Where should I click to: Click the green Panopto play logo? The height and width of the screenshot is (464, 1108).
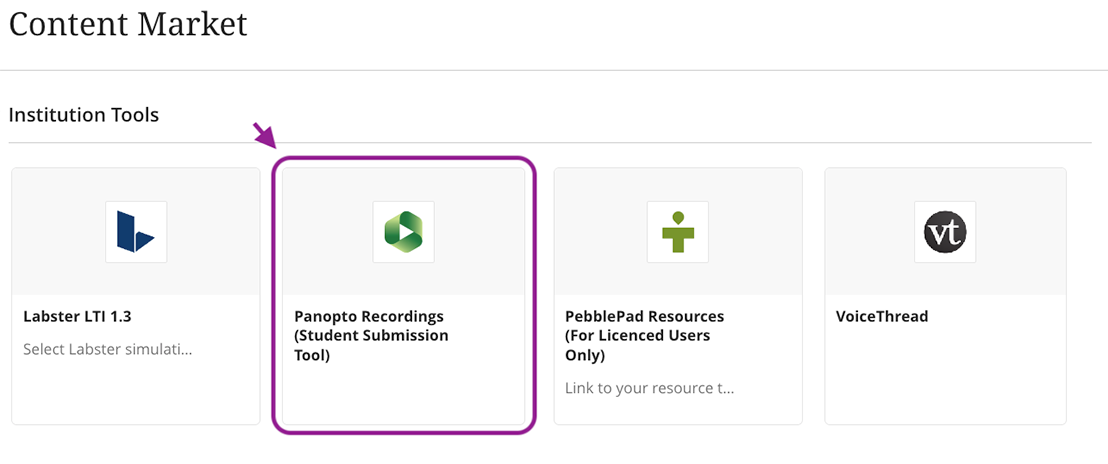pos(403,232)
